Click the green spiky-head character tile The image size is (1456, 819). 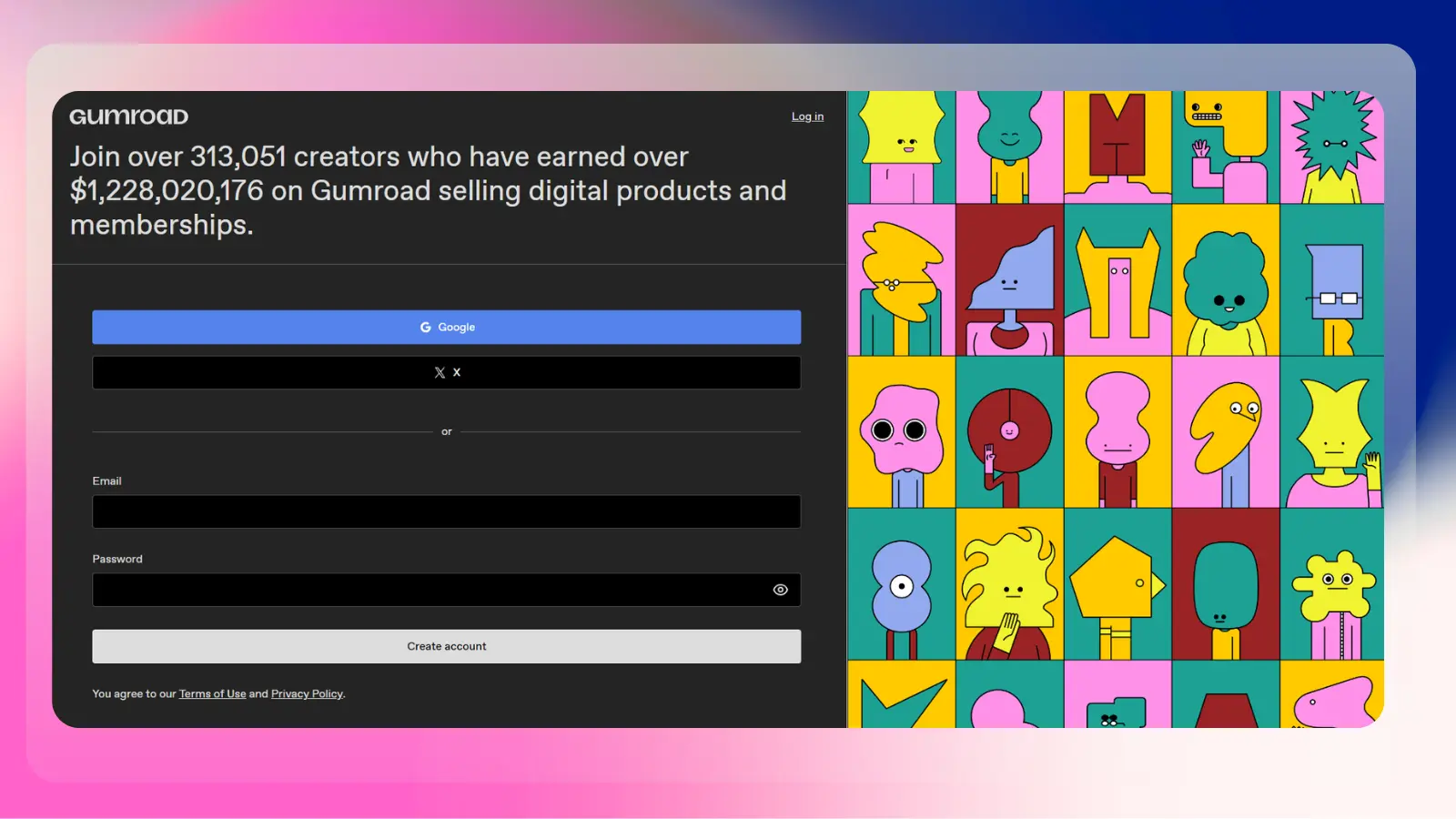pos(1332,147)
